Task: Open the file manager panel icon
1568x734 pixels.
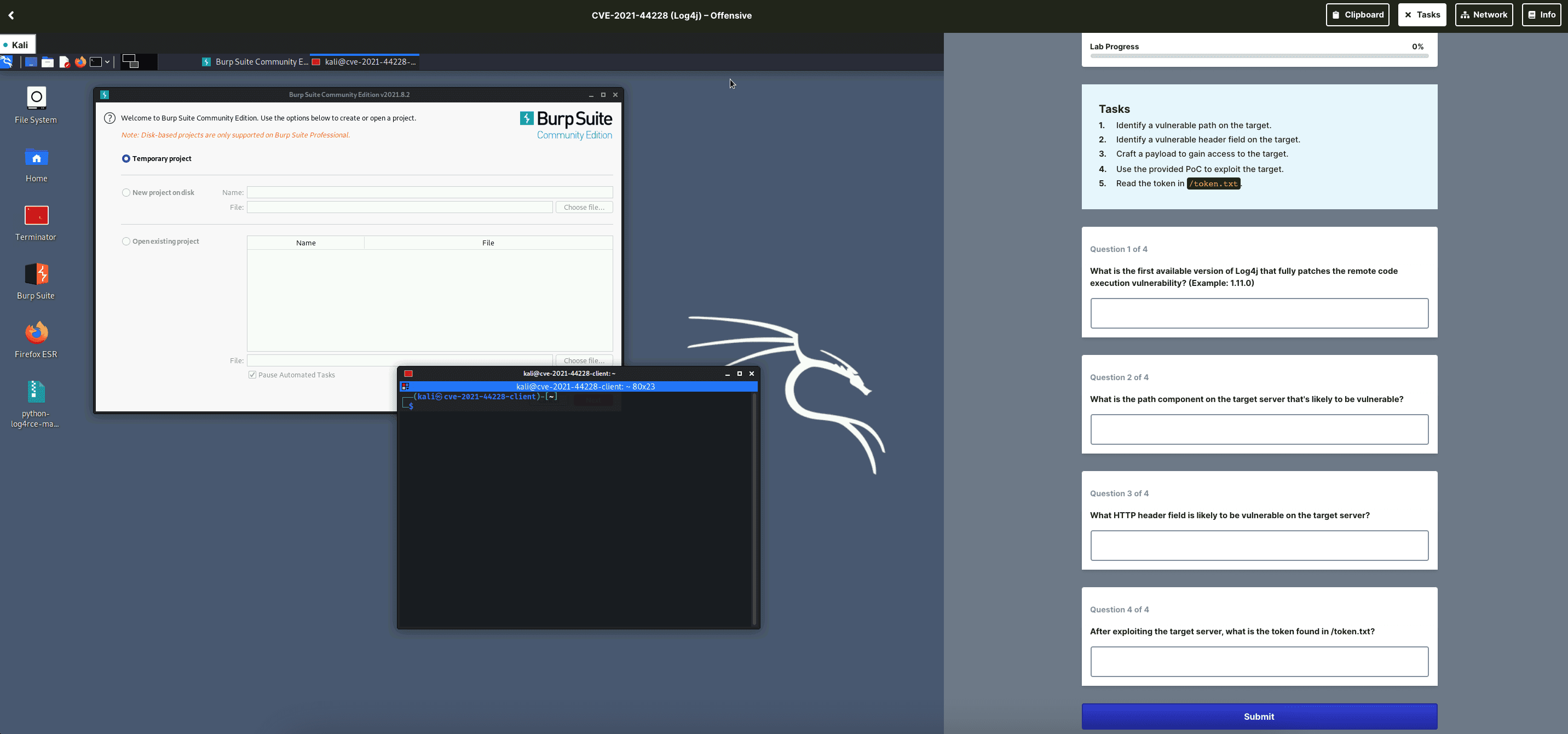Action: click(x=48, y=61)
